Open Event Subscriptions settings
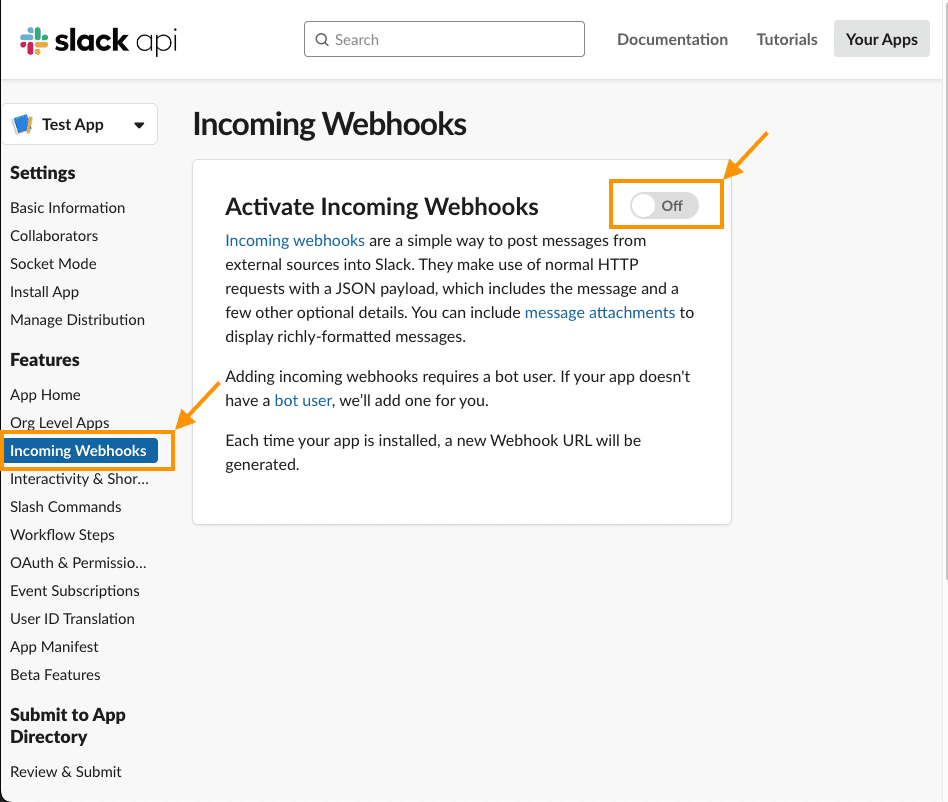The width and height of the screenshot is (948, 802). tap(75, 590)
